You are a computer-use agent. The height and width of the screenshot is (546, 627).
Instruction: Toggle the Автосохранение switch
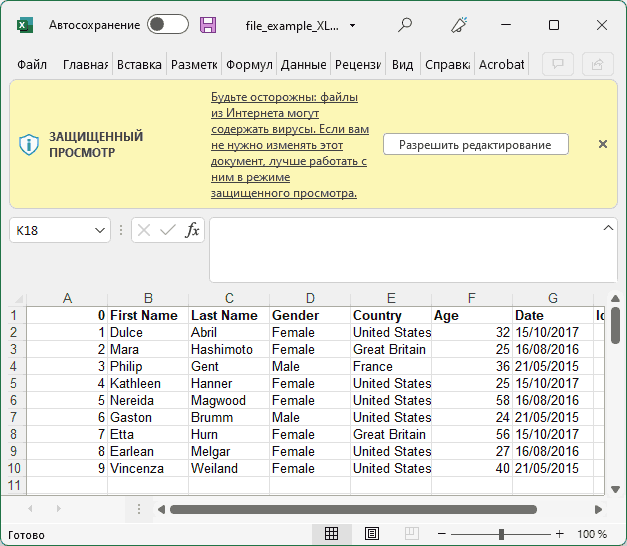point(168,24)
